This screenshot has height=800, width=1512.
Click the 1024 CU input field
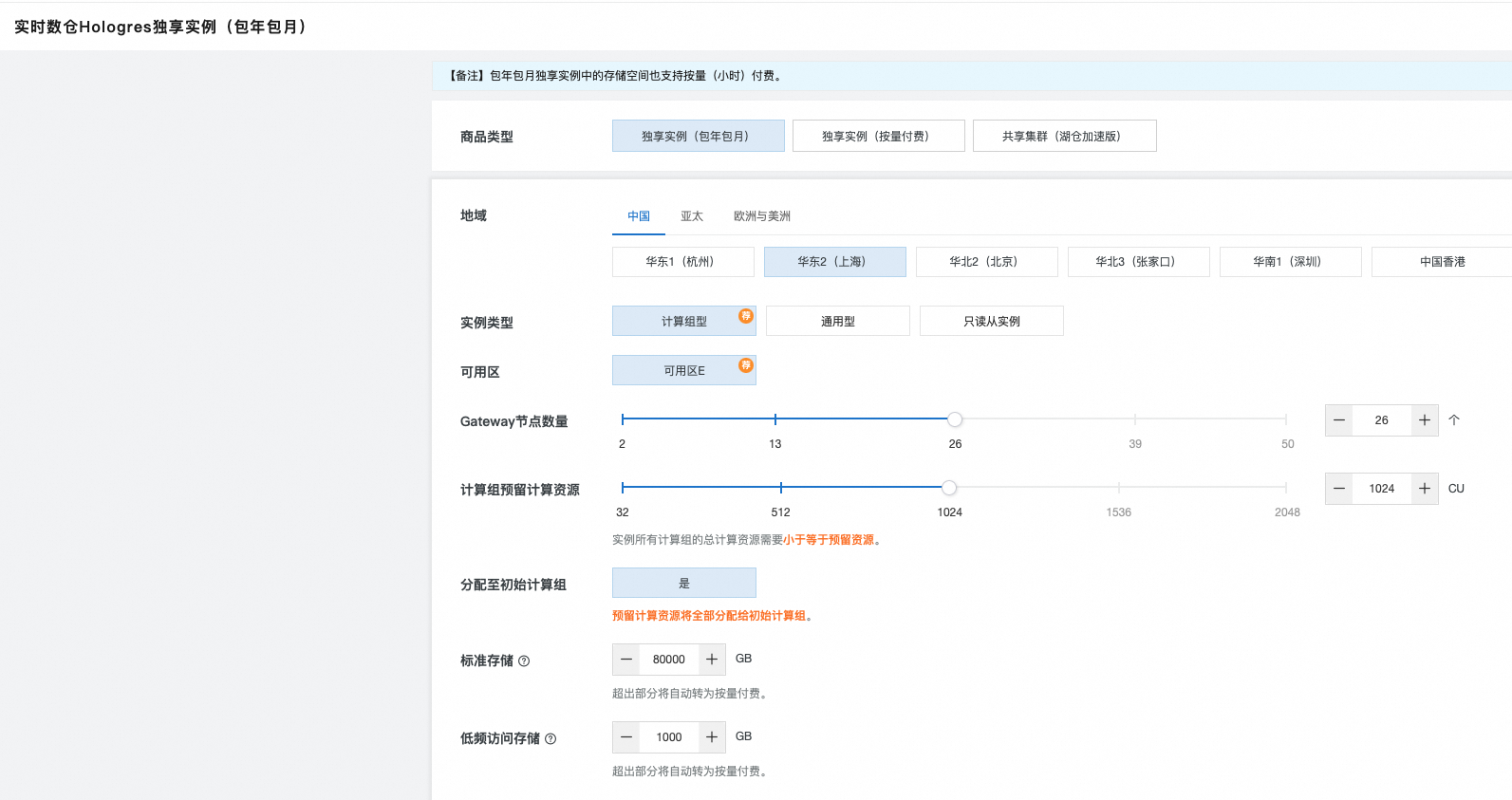coord(1382,489)
